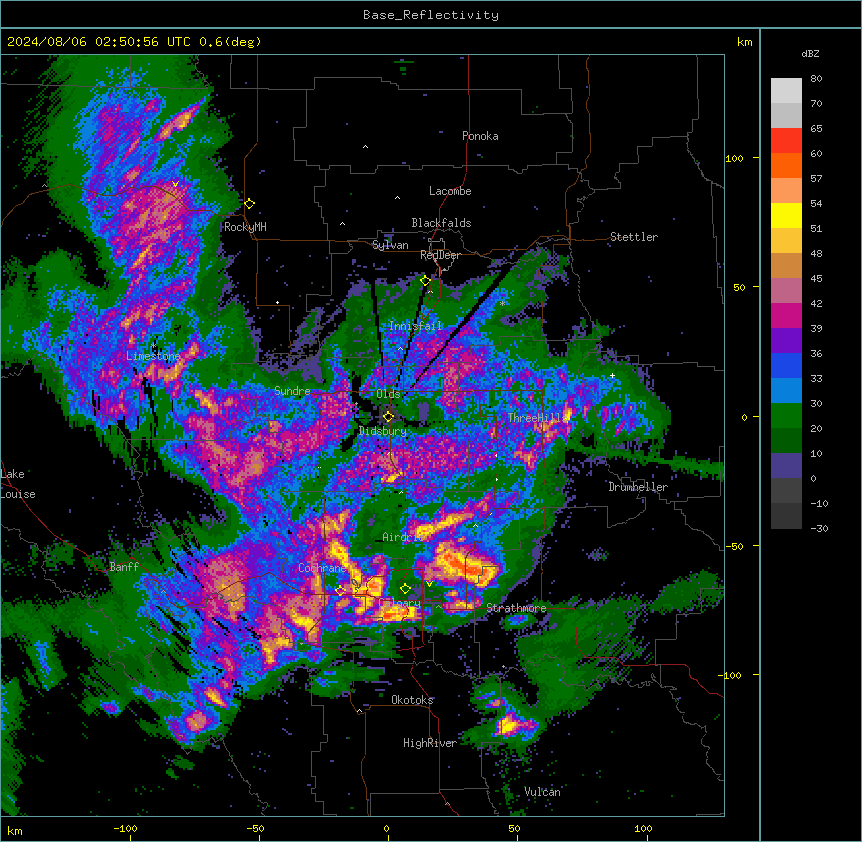Image resolution: width=862 pixels, height=842 pixels.
Task: Select the Lake Louise label at the map's left edge
Action: pyautogui.click(x=18, y=484)
